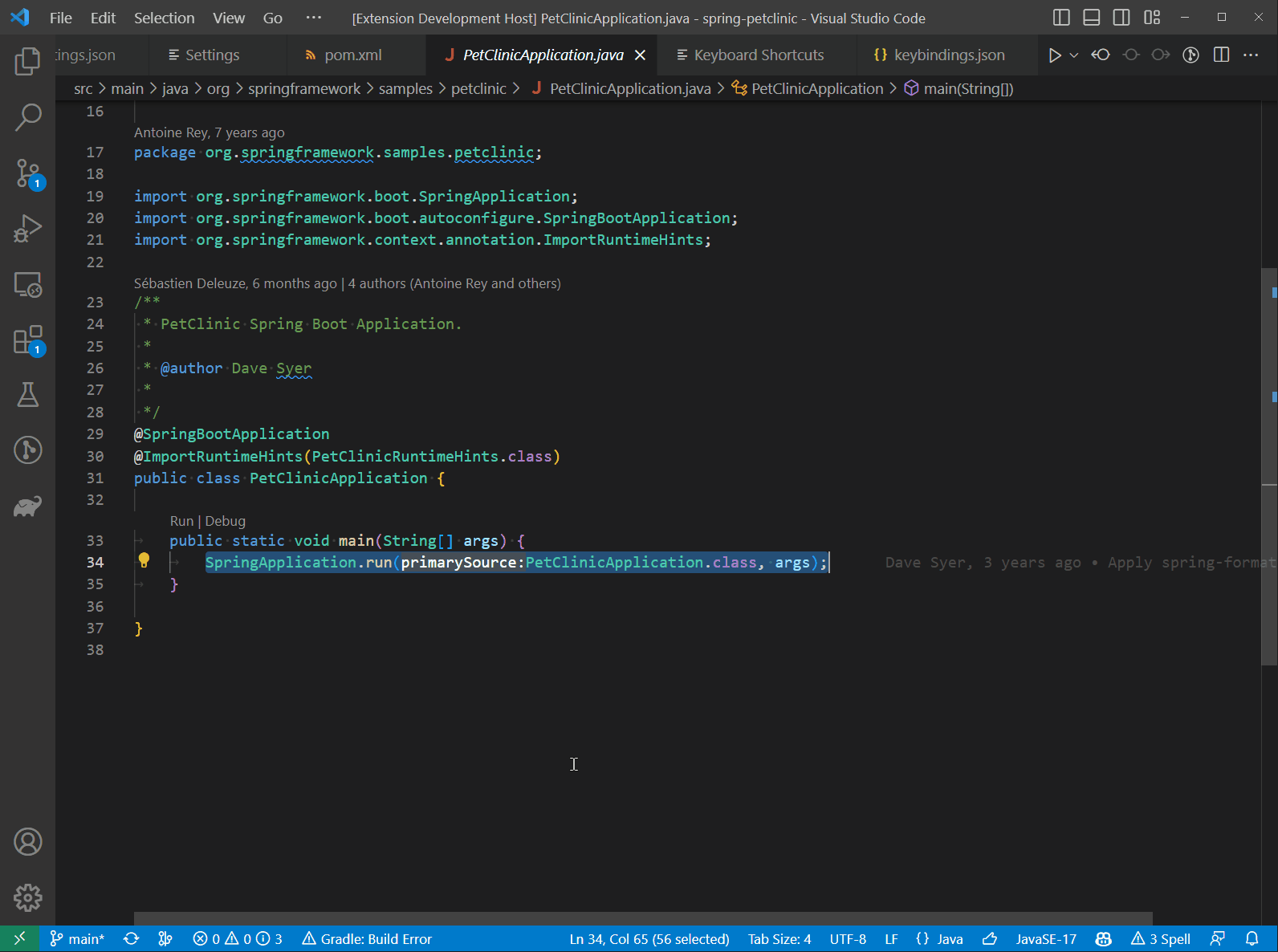The height and width of the screenshot is (952, 1278).
Task: Open the Remote Explorer view
Action: [x=27, y=285]
